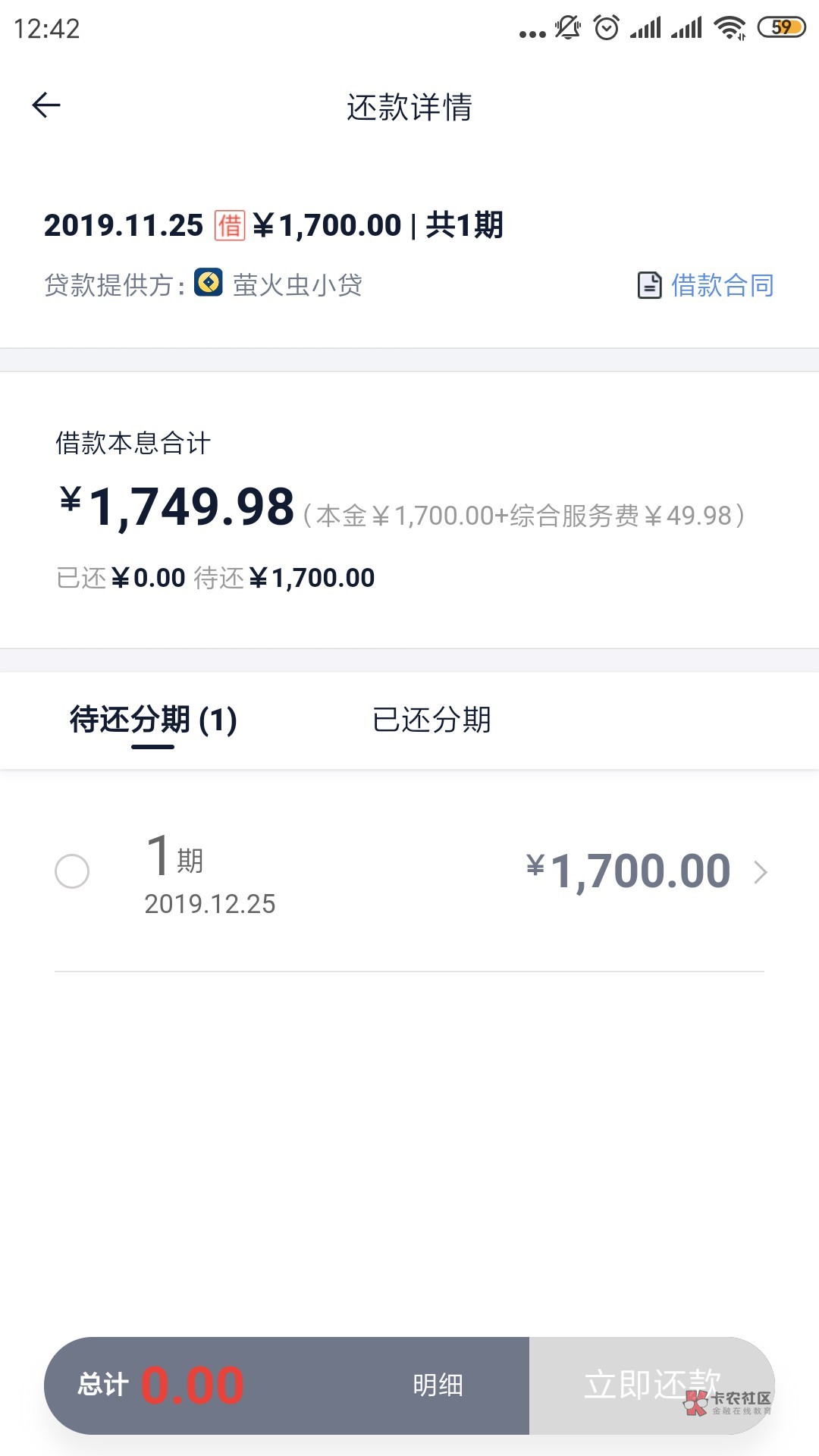Tap the alarm clock status icon
The image size is (819, 1456).
tap(607, 28)
